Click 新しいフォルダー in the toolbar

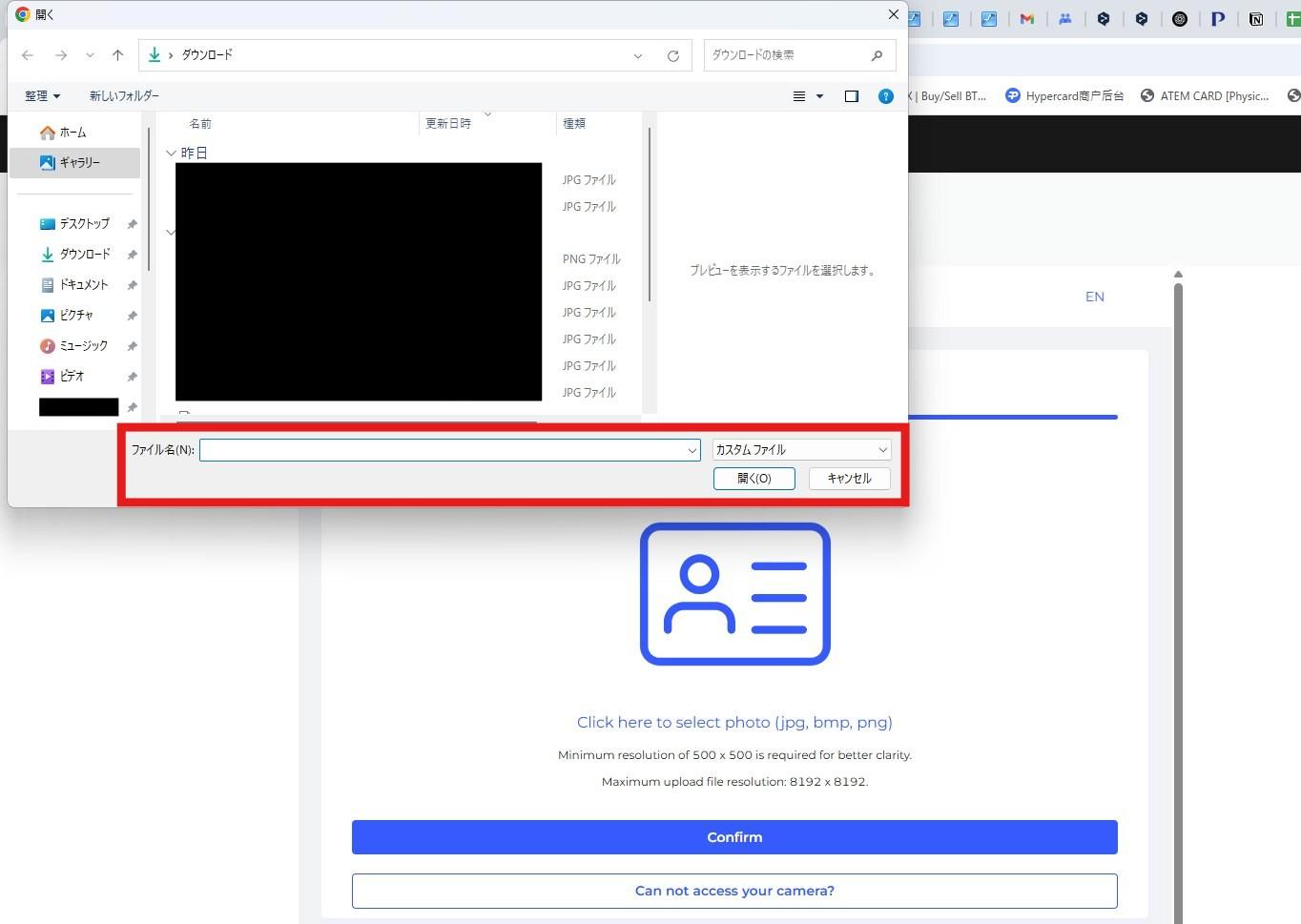[124, 96]
